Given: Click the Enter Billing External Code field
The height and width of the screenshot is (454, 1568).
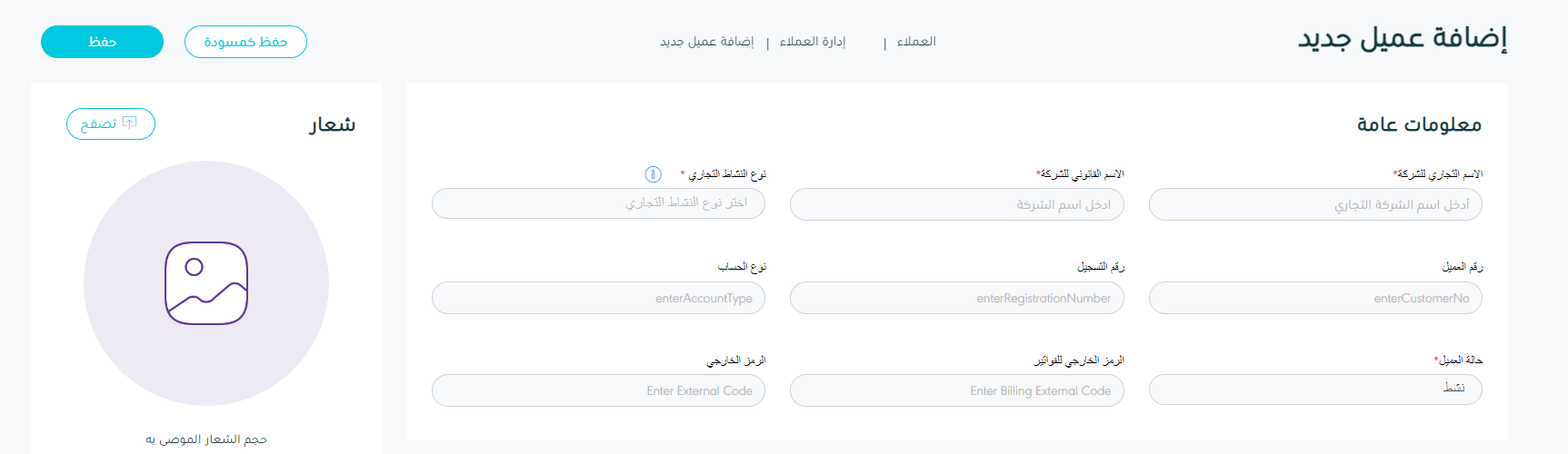Looking at the screenshot, I should [x=956, y=390].
